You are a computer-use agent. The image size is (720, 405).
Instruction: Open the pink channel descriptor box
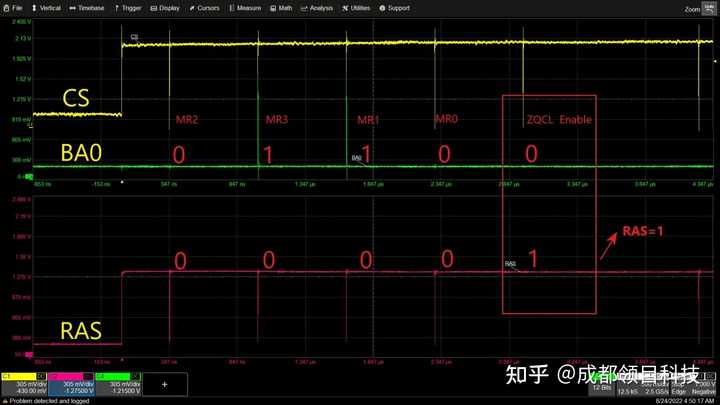71,384
